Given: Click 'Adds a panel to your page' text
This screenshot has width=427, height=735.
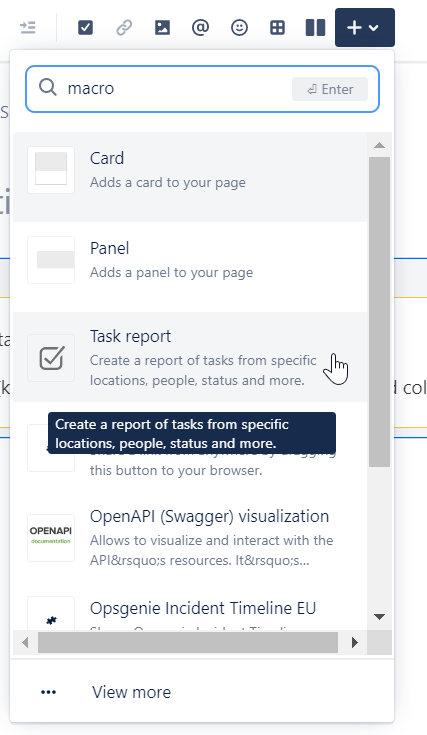Looking at the screenshot, I should [172, 272].
